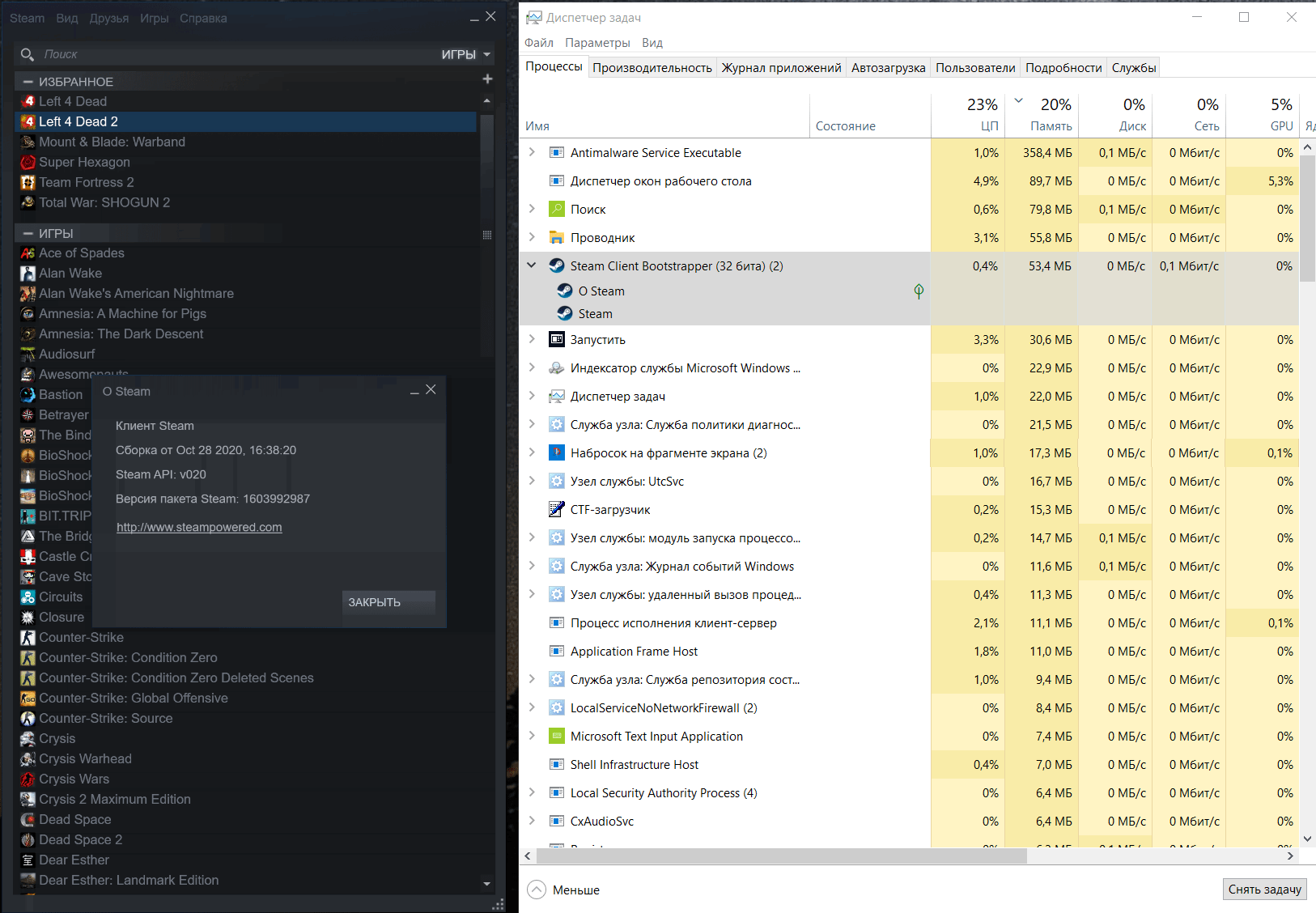Open the Справка menu in Steam
Image resolution: width=1316 pixels, height=913 pixels.
[x=203, y=18]
